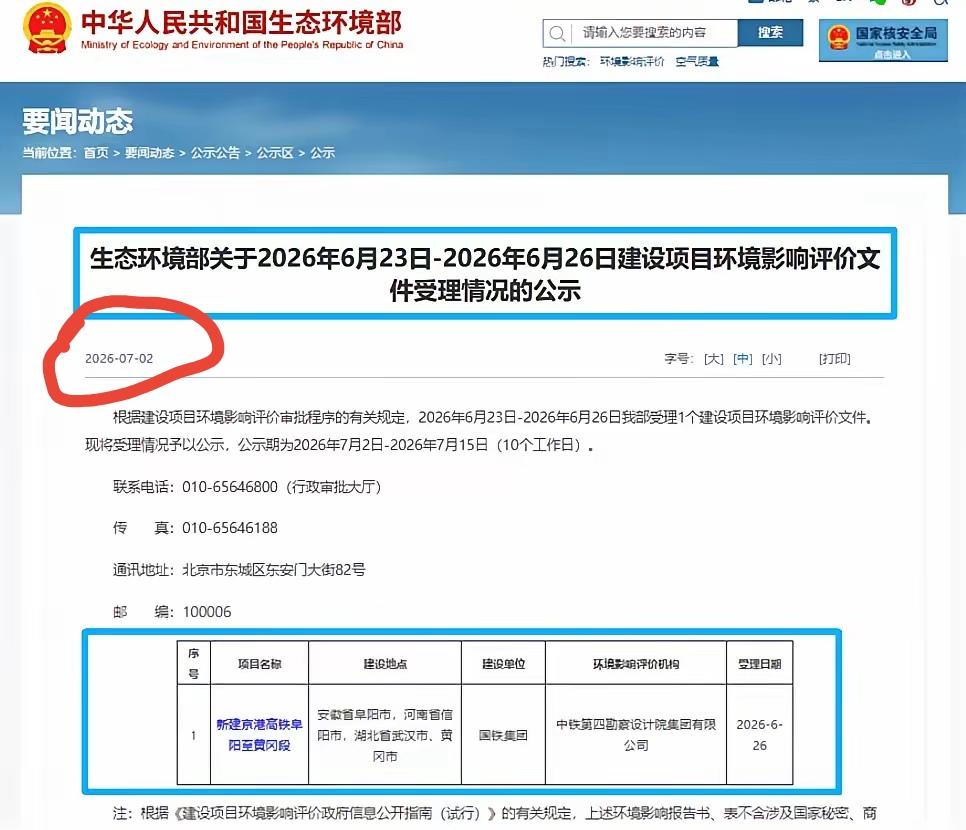Click the article title 生态环境部关于2026年6月23日
The height and width of the screenshot is (830, 966).
(x=485, y=274)
